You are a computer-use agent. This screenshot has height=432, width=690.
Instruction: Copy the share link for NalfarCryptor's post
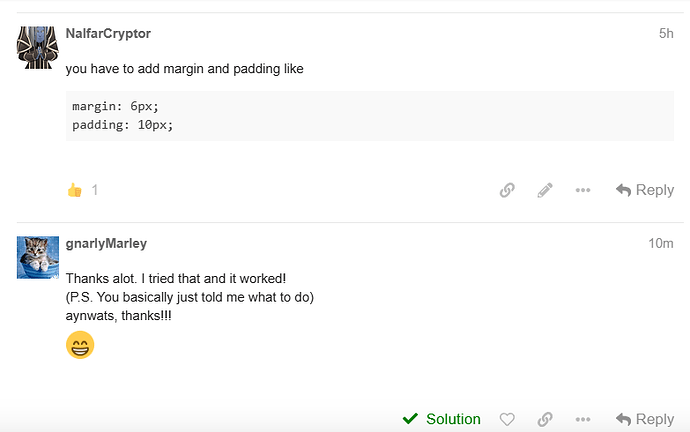tap(507, 190)
